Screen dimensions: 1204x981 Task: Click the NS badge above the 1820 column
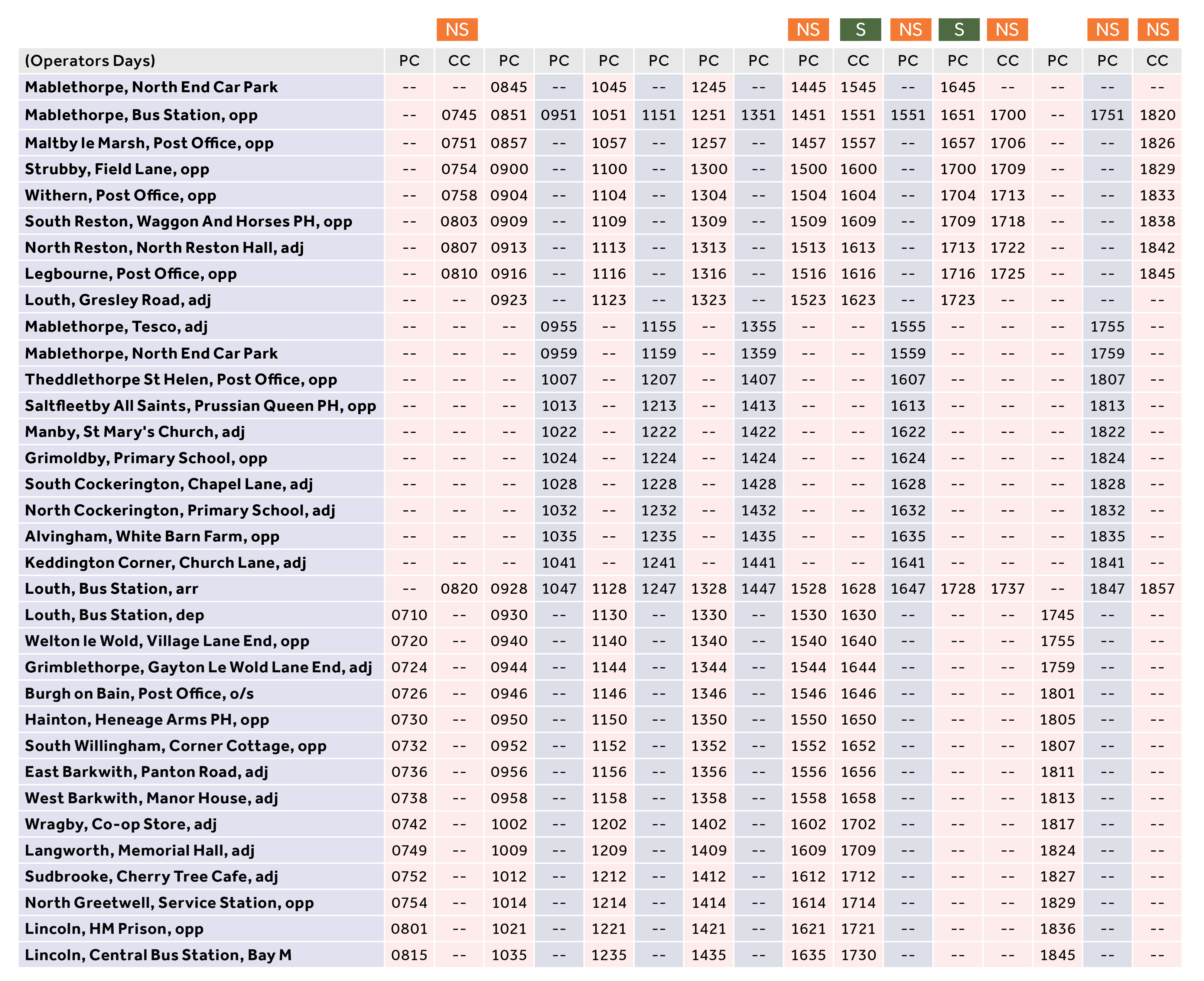[1158, 29]
